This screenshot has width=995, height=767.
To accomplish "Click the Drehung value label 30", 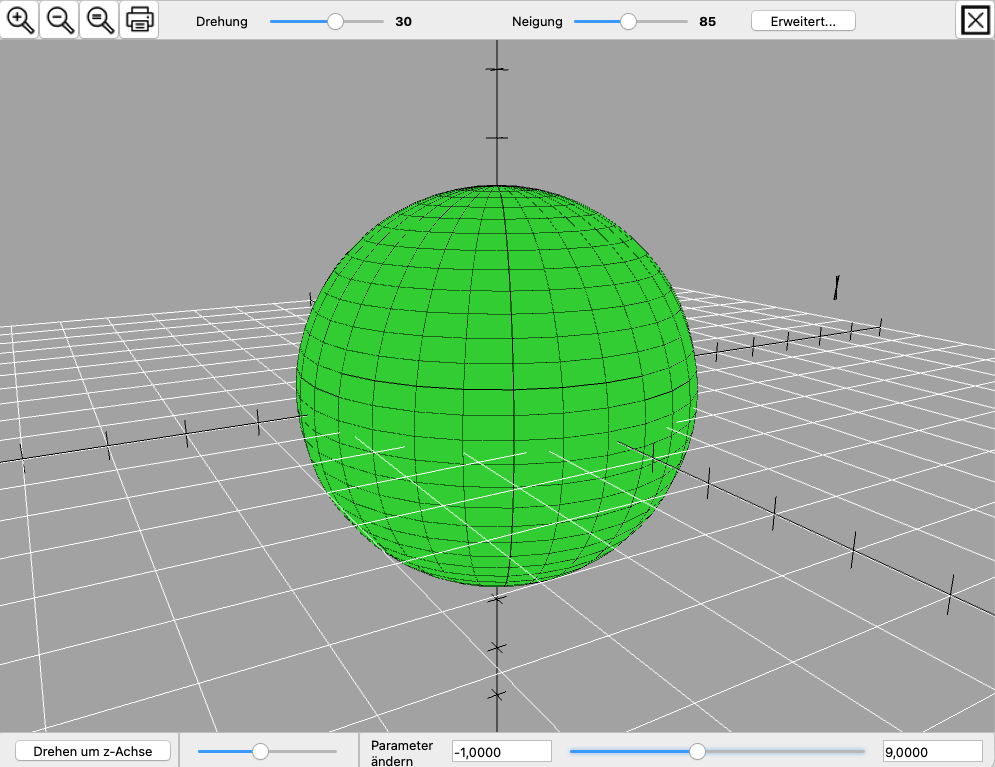I will 403,21.
